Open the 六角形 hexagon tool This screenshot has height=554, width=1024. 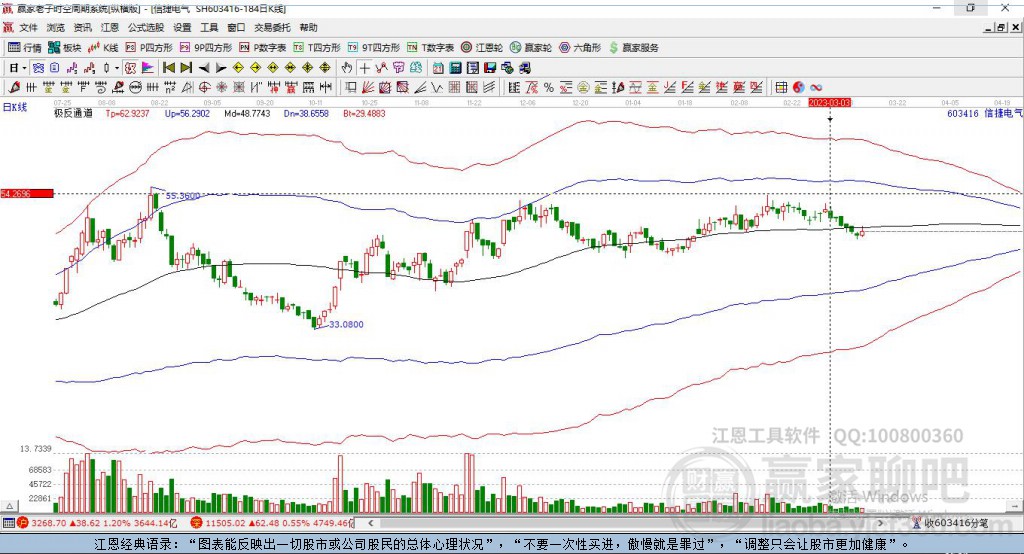point(580,48)
